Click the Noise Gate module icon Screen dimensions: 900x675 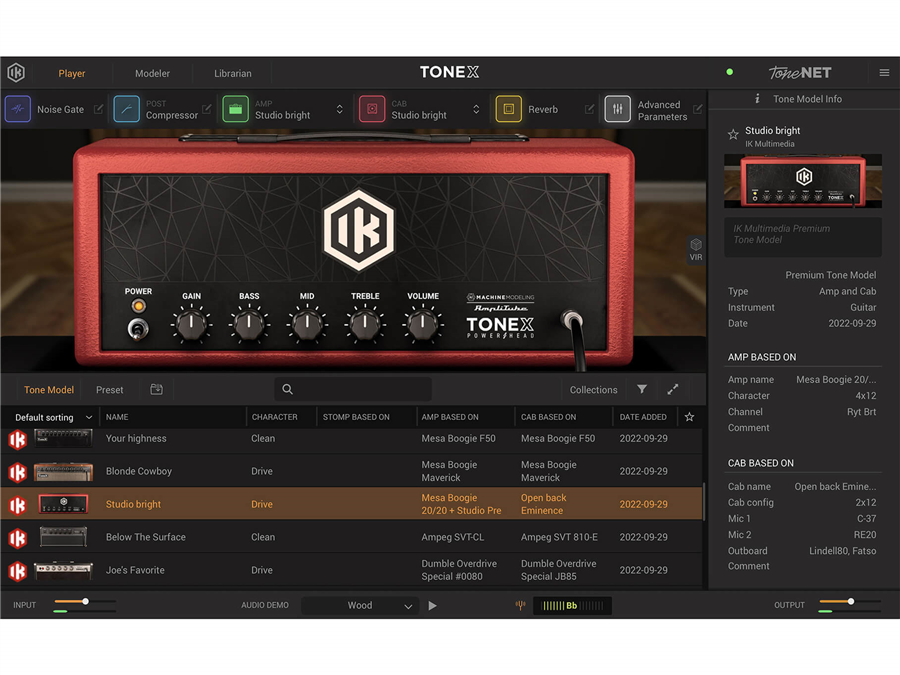(x=18, y=109)
